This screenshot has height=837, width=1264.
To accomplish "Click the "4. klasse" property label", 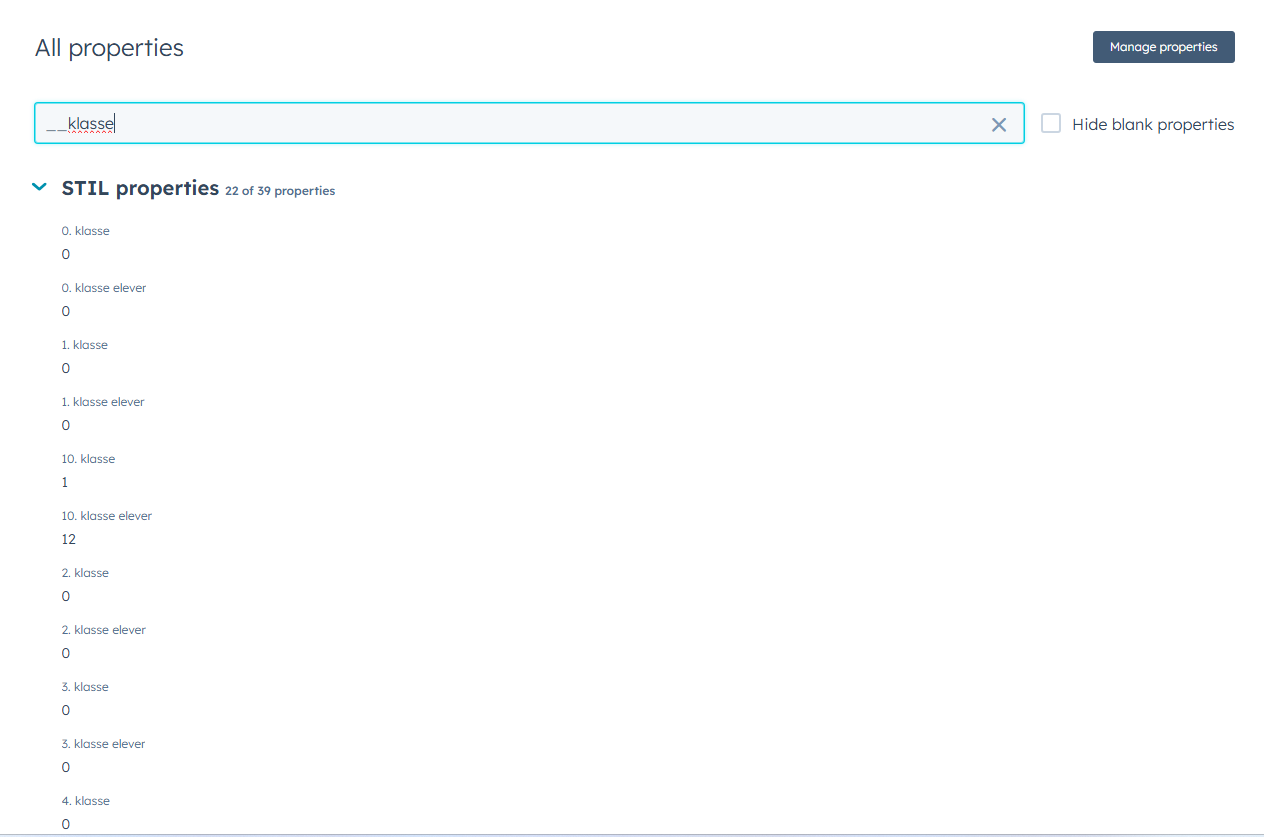I will point(86,801).
